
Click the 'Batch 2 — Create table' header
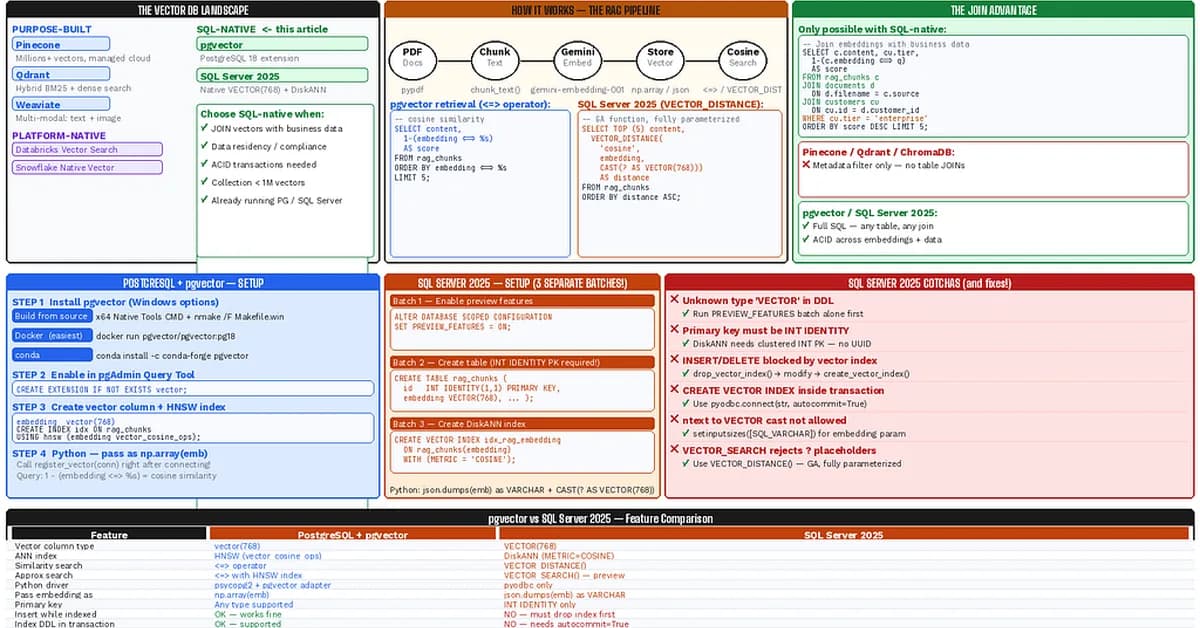(x=522, y=362)
